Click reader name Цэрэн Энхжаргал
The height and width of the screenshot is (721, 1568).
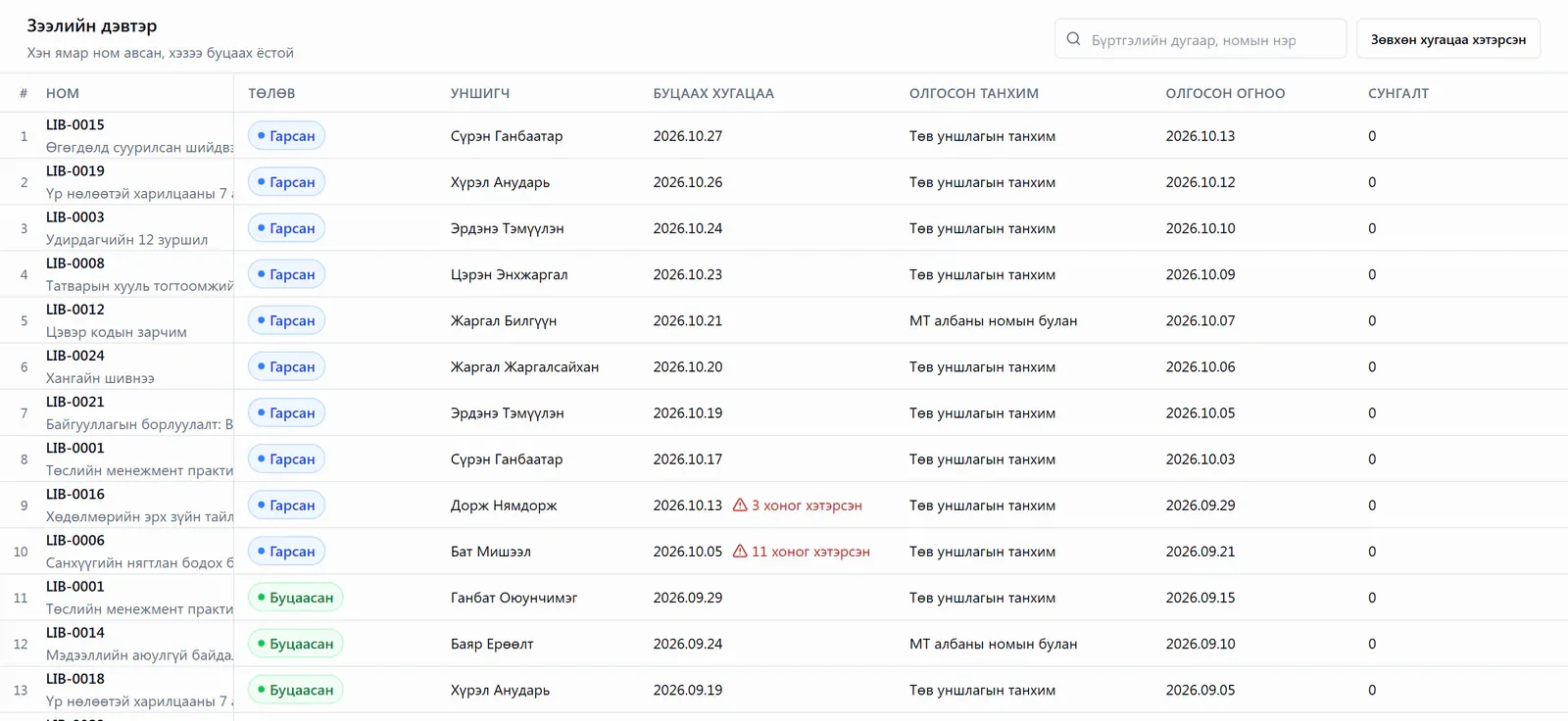[510, 274]
